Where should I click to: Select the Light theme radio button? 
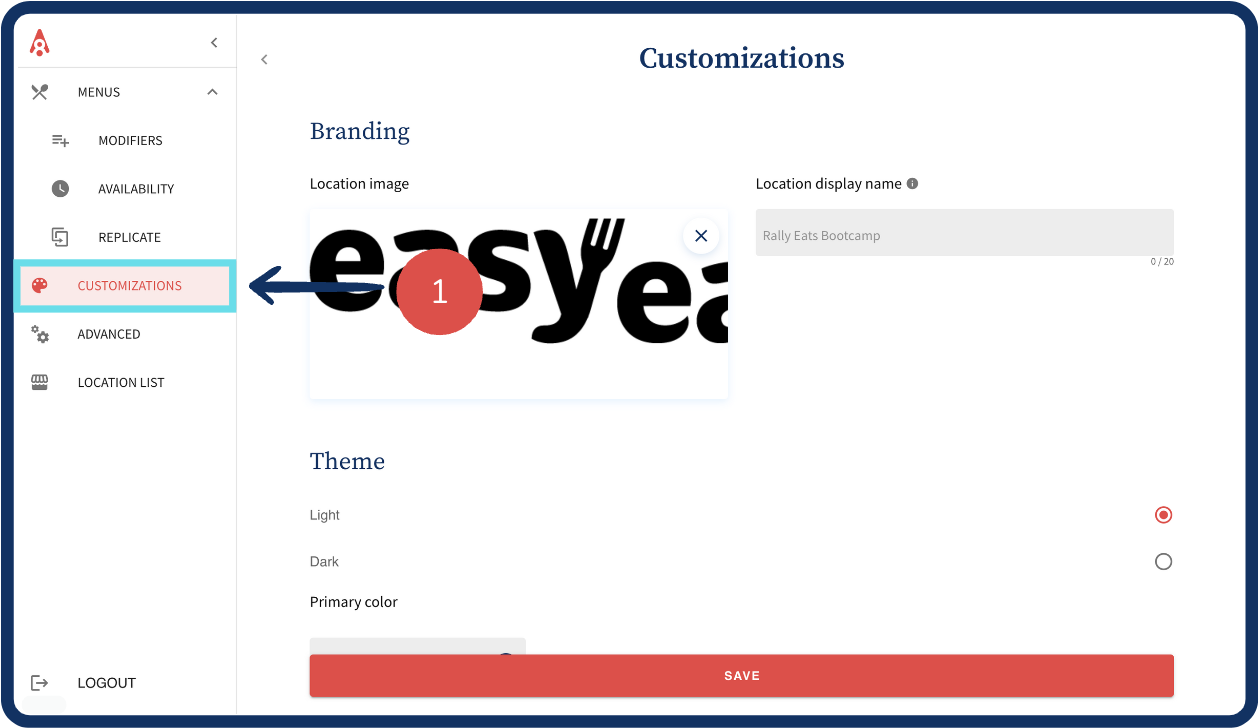(1163, 515)
